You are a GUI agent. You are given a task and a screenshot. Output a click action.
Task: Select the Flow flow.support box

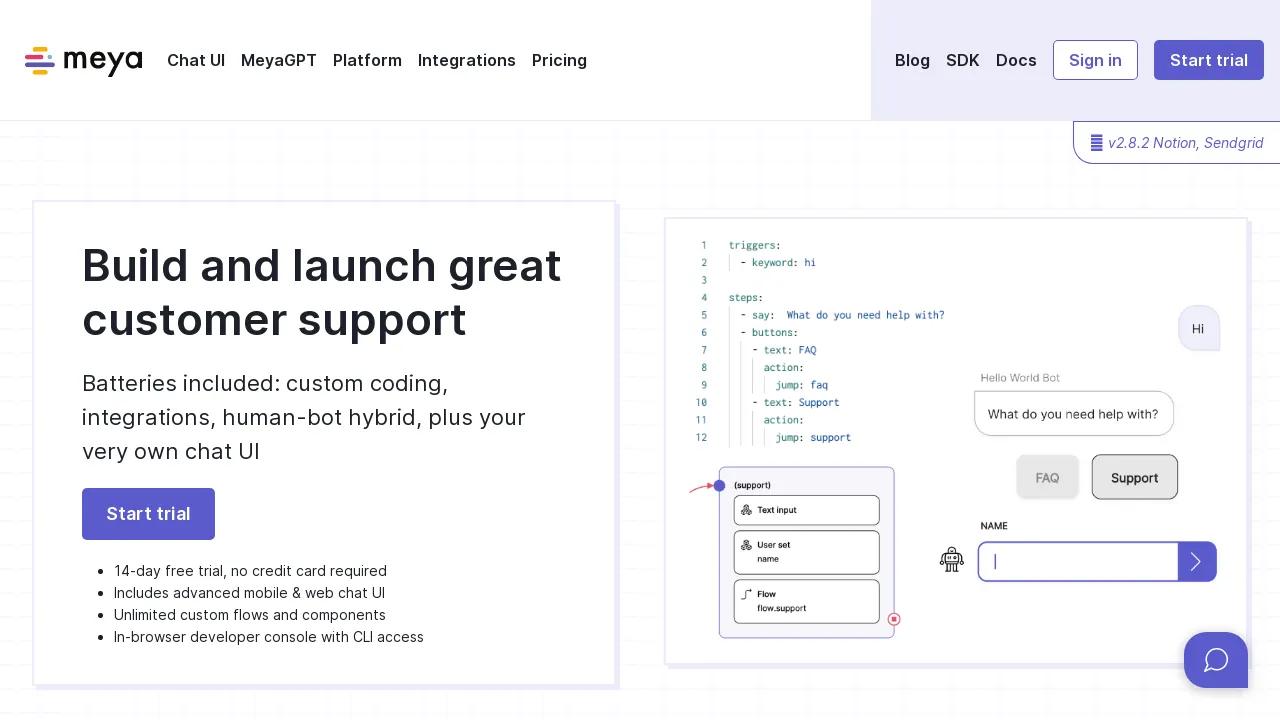[806, 601]
